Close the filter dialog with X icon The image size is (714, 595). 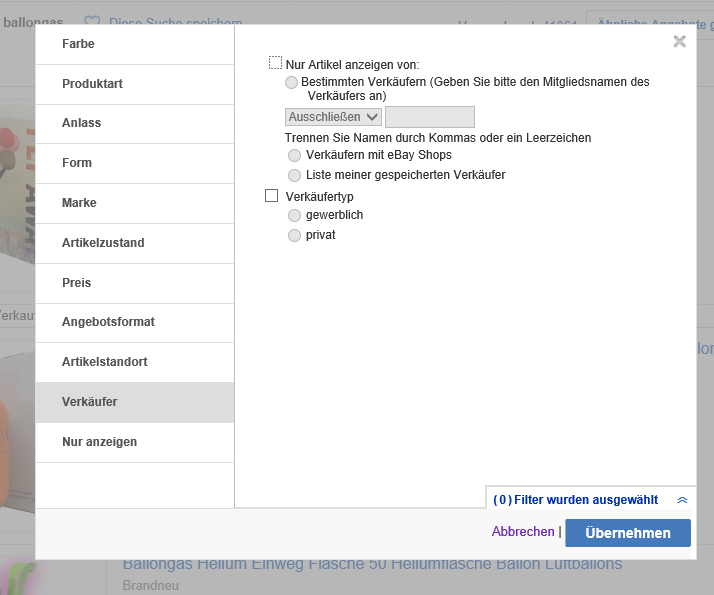680,41
